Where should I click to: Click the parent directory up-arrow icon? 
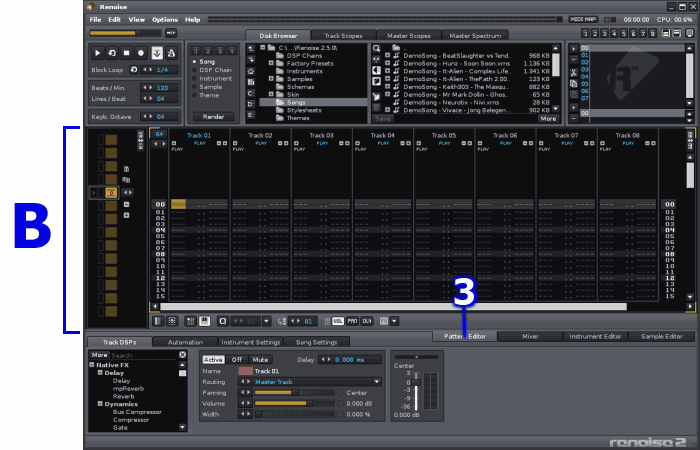pos(251,49)
